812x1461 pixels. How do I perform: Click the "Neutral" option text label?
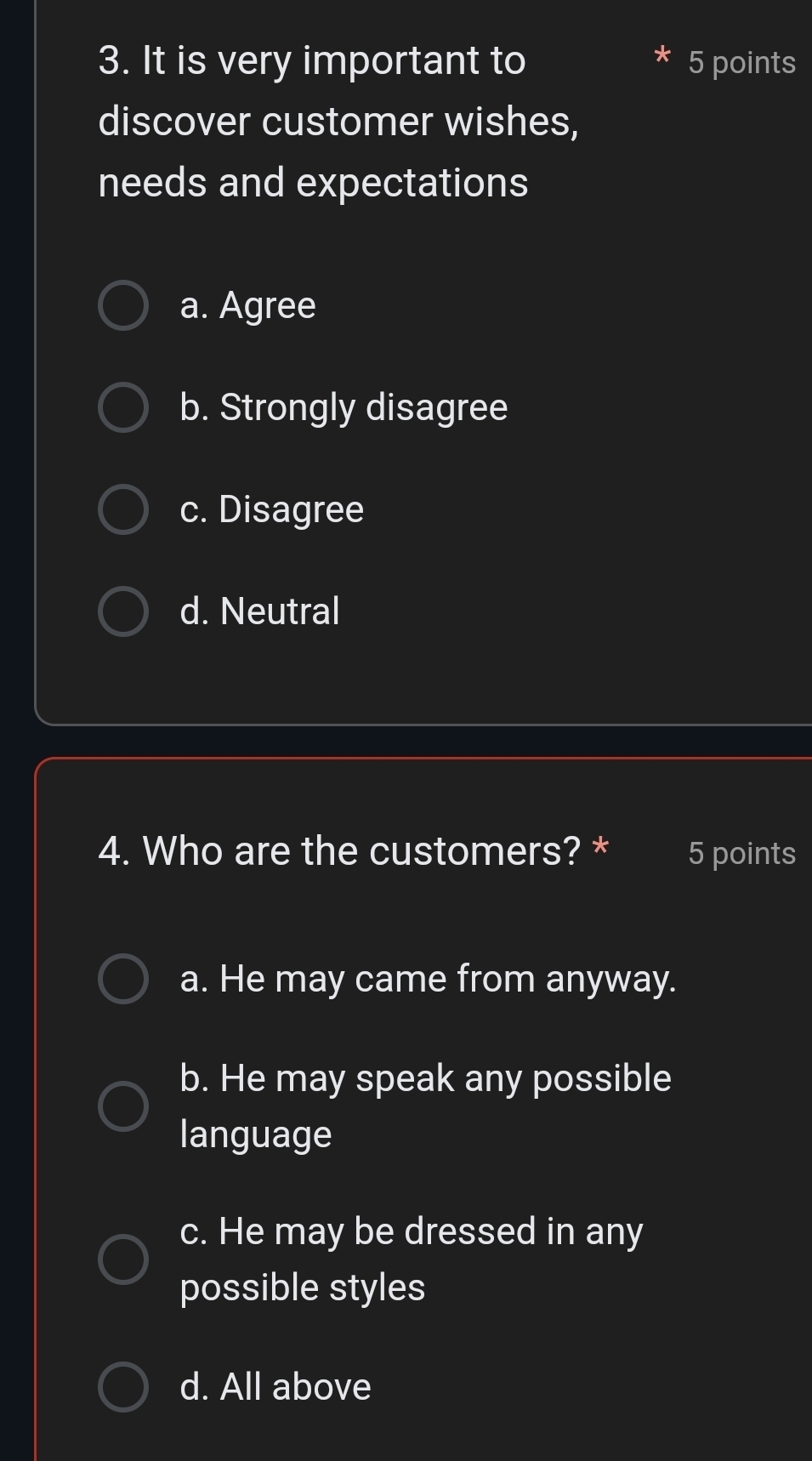pos(259,612)
